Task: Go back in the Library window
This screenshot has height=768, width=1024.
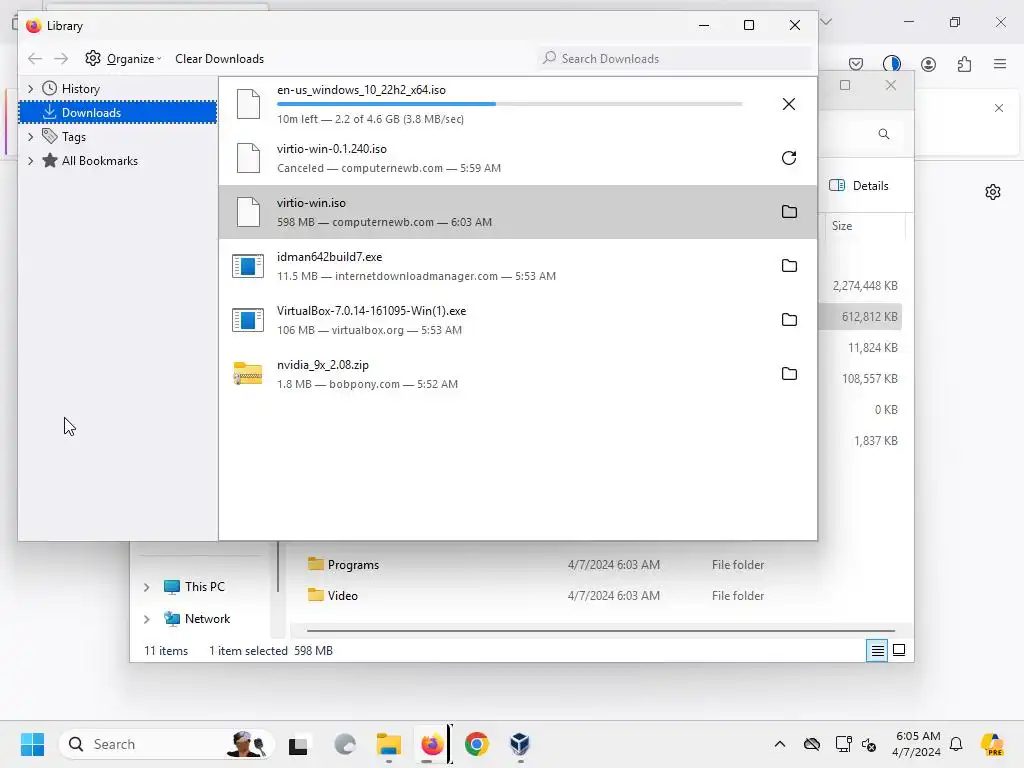Action: tap(35, 59)
